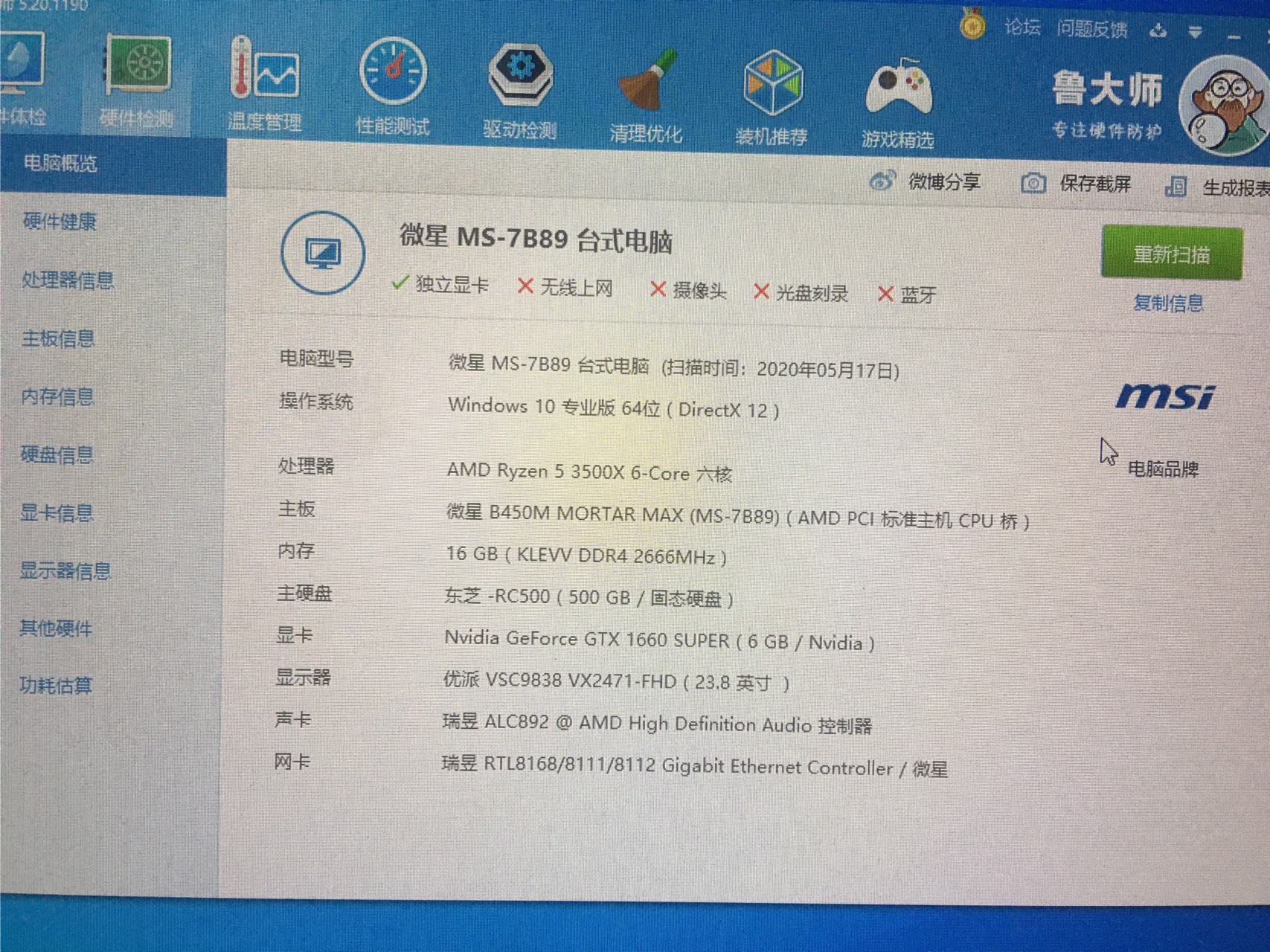Open the title bar dropdown menu arrow
This screenshot has width=1270, height=952.
[x=1195, y=32]
